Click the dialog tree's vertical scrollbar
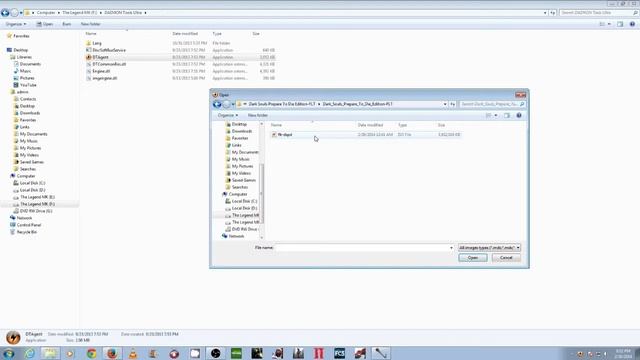Image resolution: width=640 pixels, height=360 pixels. [x=262, y=193]
